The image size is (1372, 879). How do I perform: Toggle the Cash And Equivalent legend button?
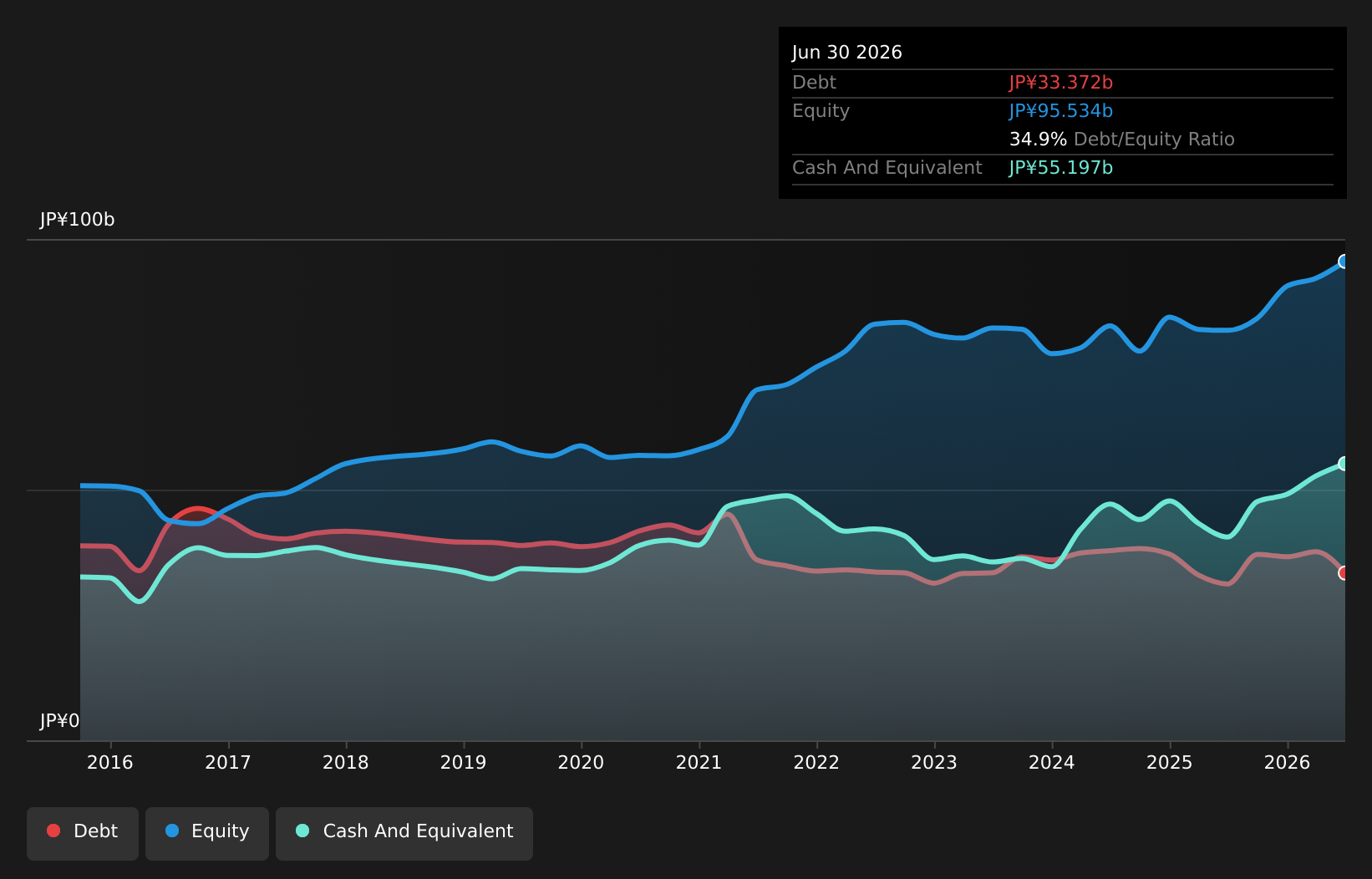404,833
